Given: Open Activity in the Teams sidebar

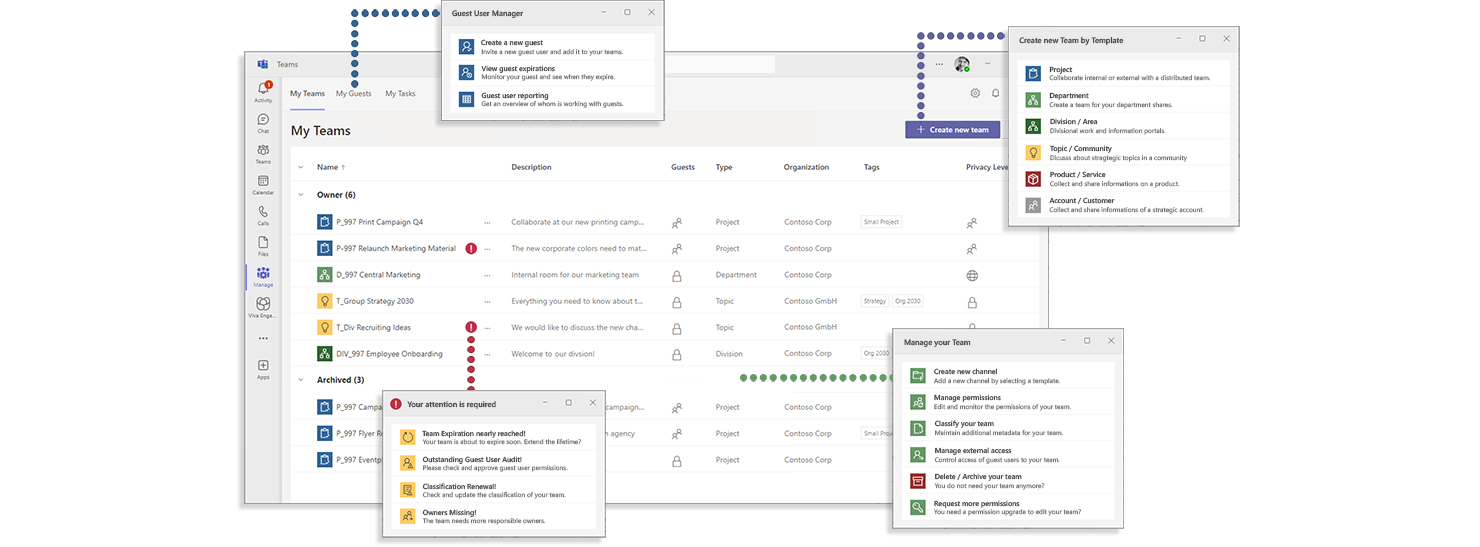Looking at the screenshot, I should tap(263, 92).
